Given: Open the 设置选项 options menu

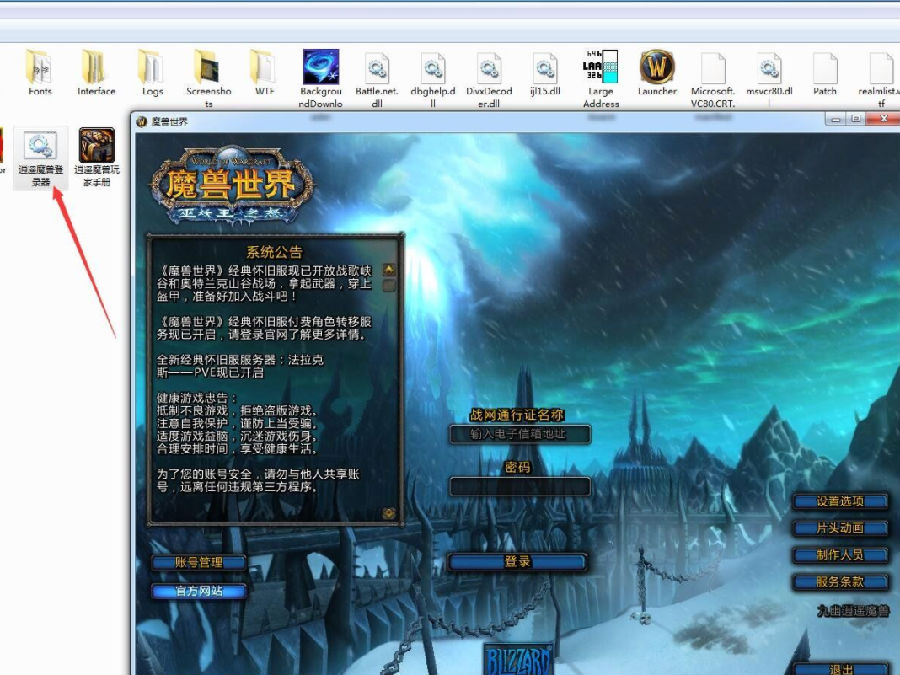Looking at the screenshot, I should coord(842,502).
